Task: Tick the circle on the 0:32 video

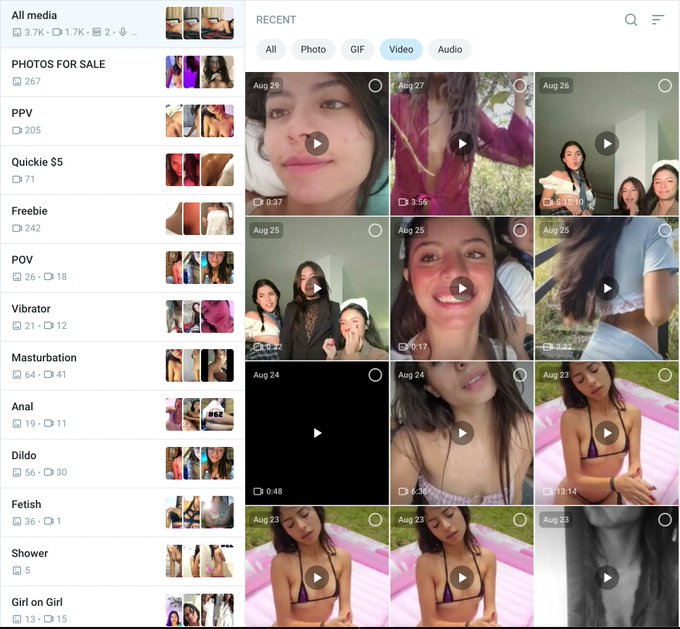Action: coord(375,230)
